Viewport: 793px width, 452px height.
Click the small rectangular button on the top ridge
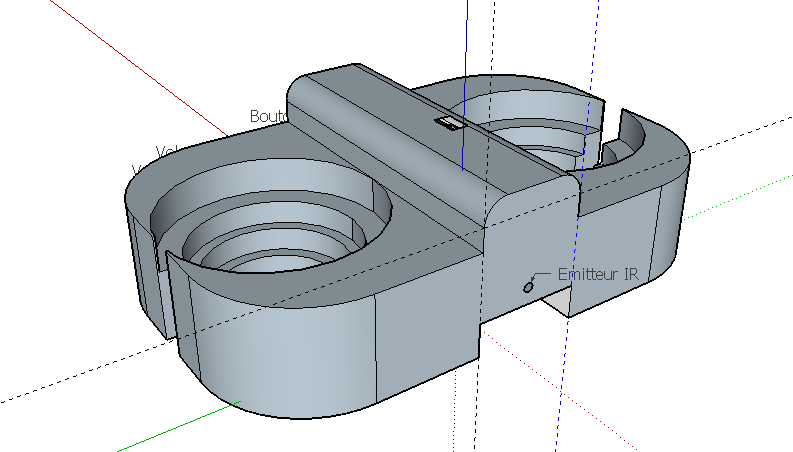449,123
